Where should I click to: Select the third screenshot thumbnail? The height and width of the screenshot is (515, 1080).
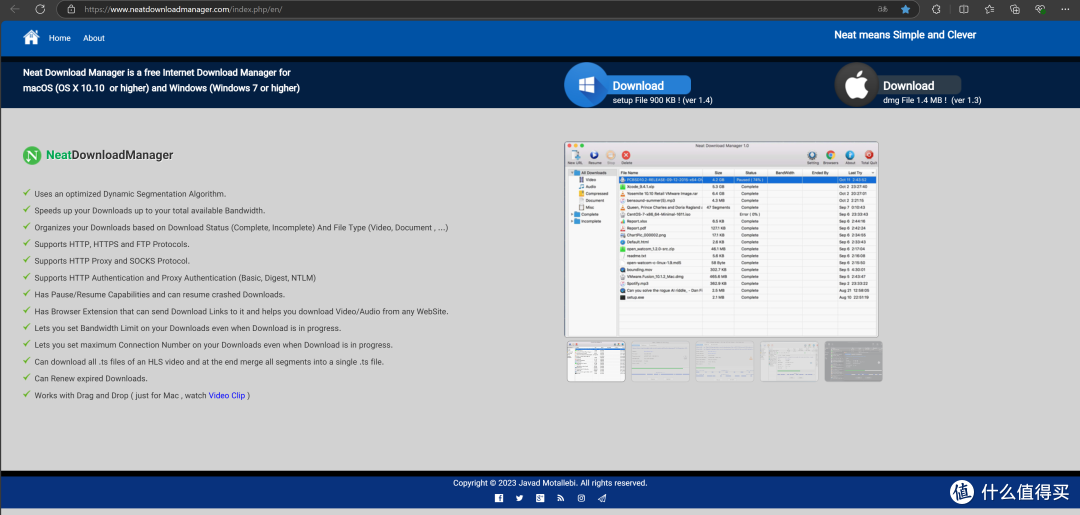[x=725, y=361]
